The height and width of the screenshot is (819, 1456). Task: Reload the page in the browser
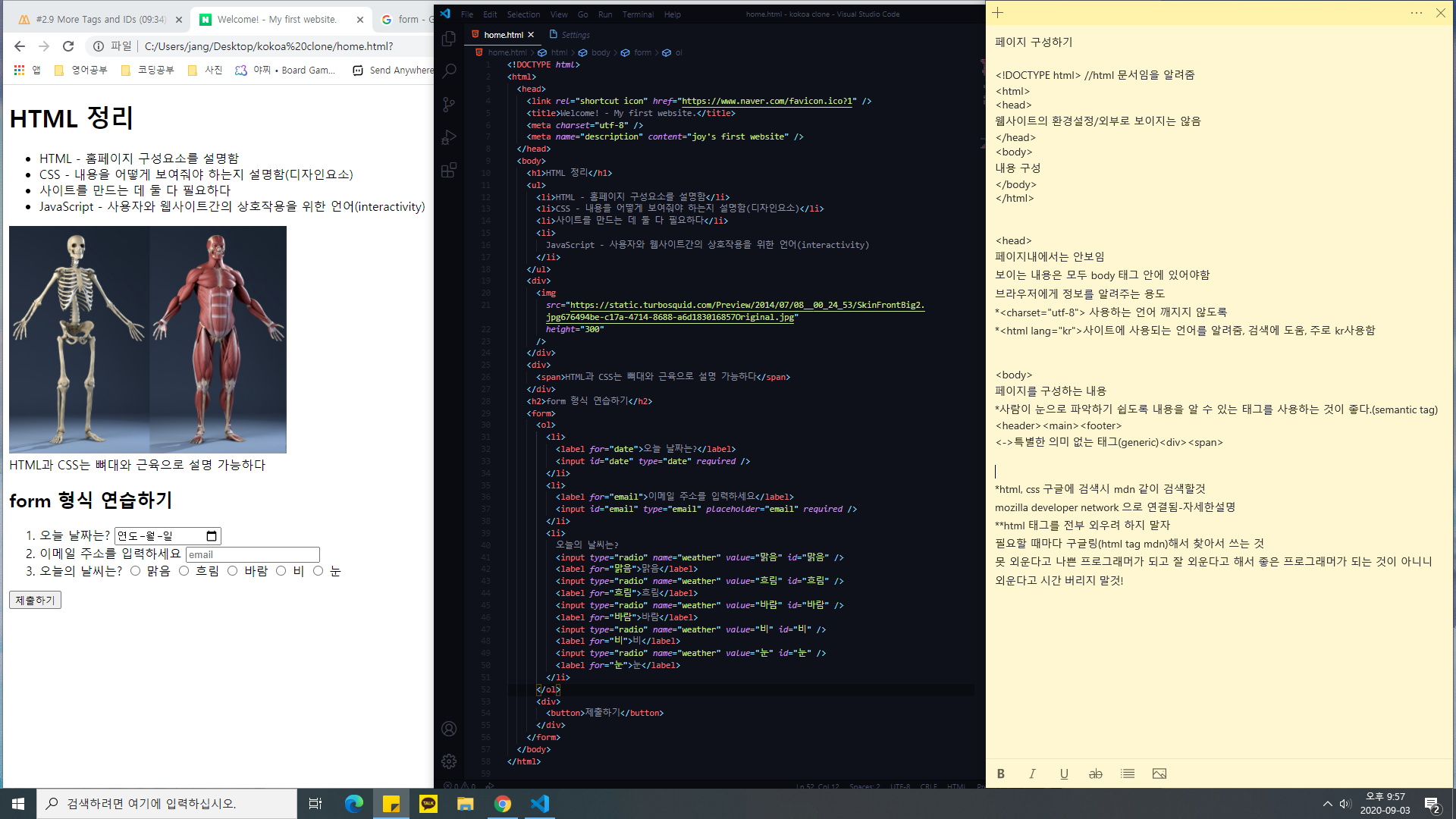[68, 46]
